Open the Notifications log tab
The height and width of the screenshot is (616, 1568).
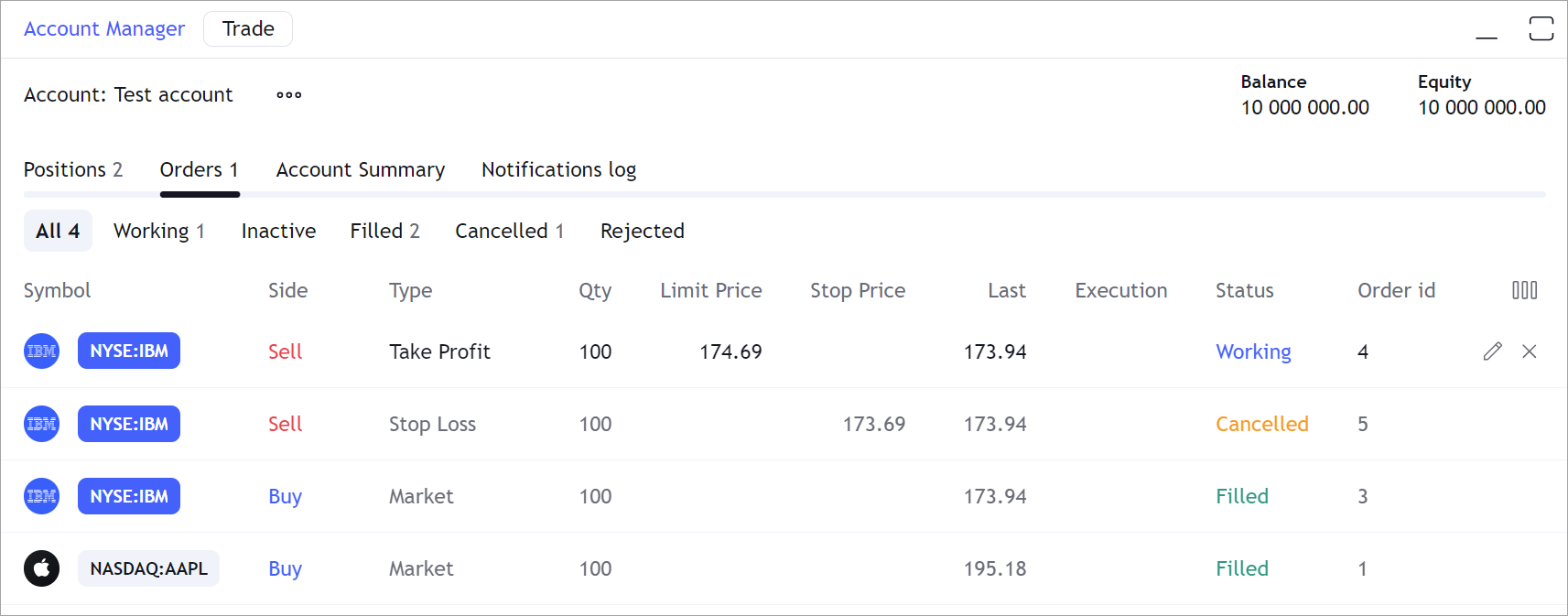[558, 169]
